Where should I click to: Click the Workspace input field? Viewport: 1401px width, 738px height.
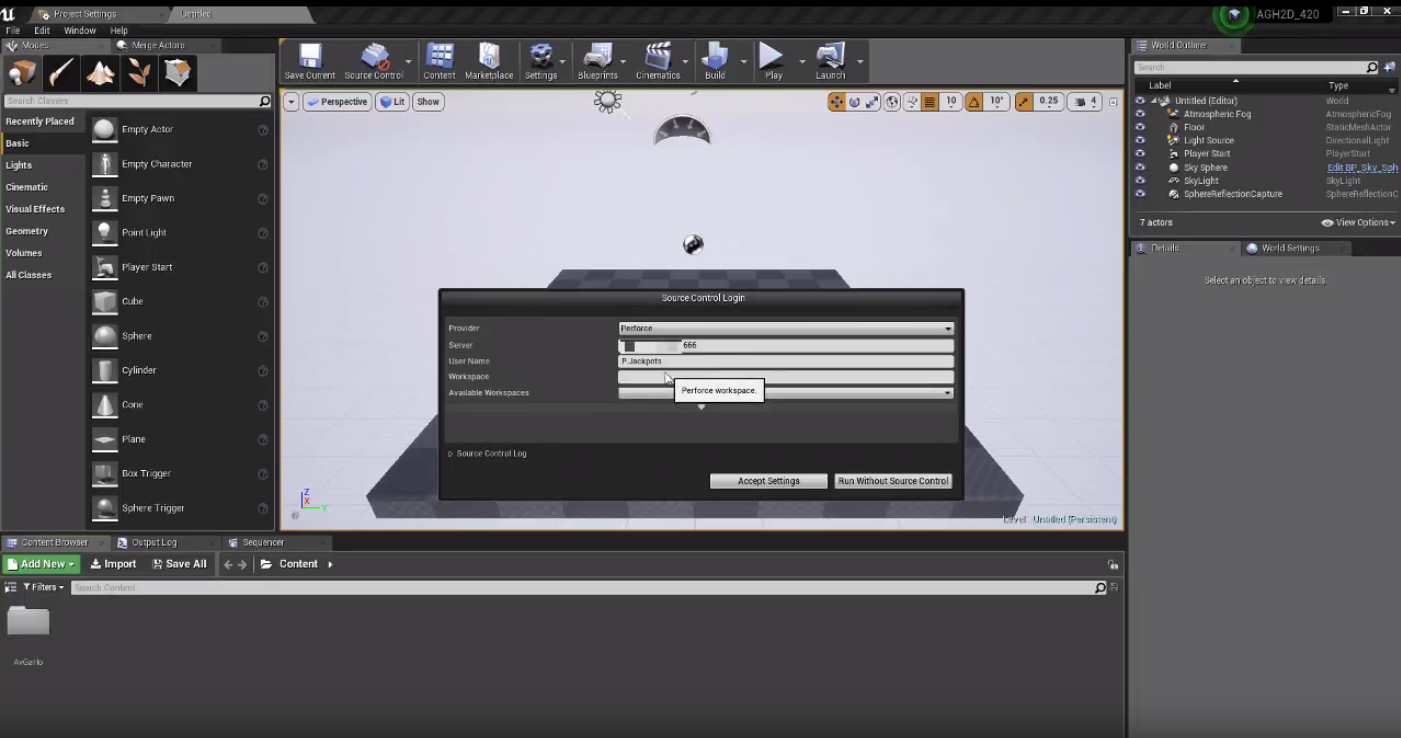786,377
